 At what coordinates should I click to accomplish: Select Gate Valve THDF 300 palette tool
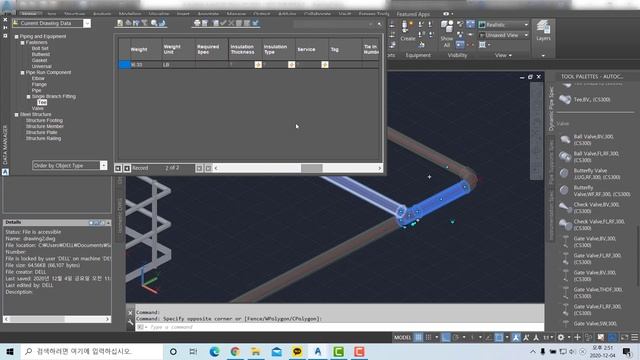592,293
